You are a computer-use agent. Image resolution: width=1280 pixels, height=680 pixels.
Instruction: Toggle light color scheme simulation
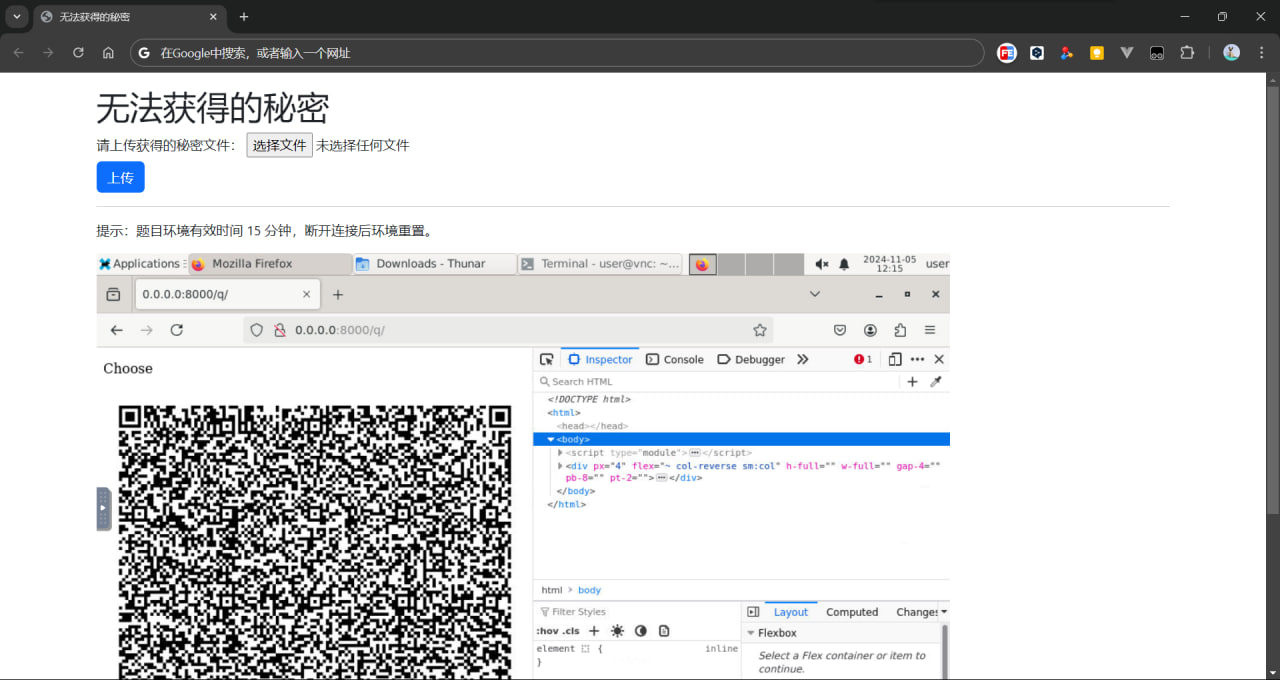617,631
